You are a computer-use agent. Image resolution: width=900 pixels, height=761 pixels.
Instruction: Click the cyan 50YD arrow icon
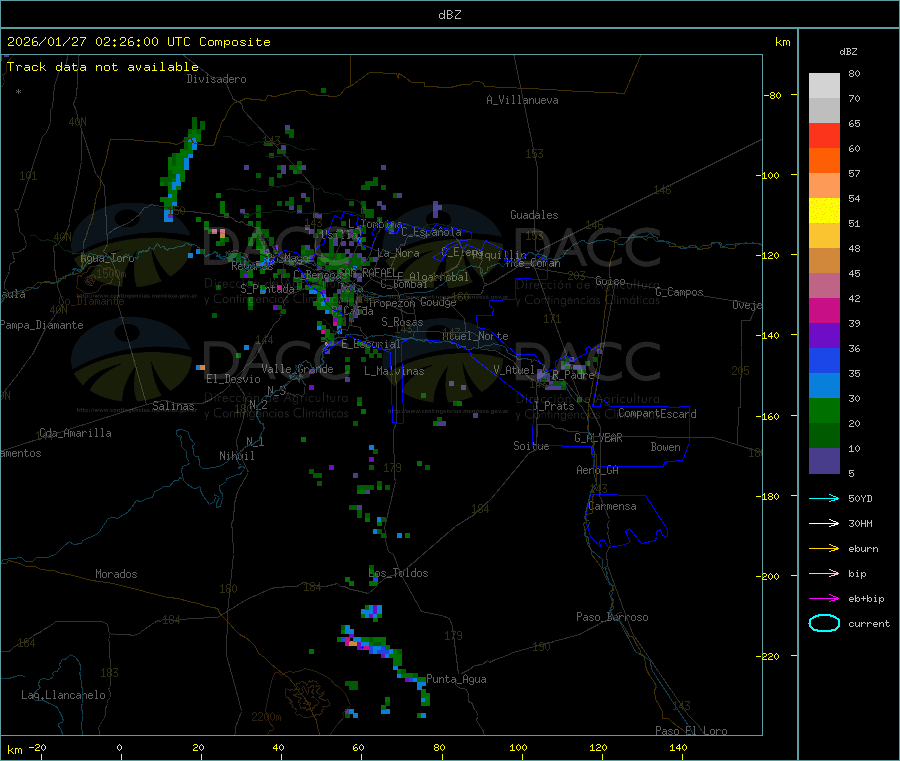(824, 498)
